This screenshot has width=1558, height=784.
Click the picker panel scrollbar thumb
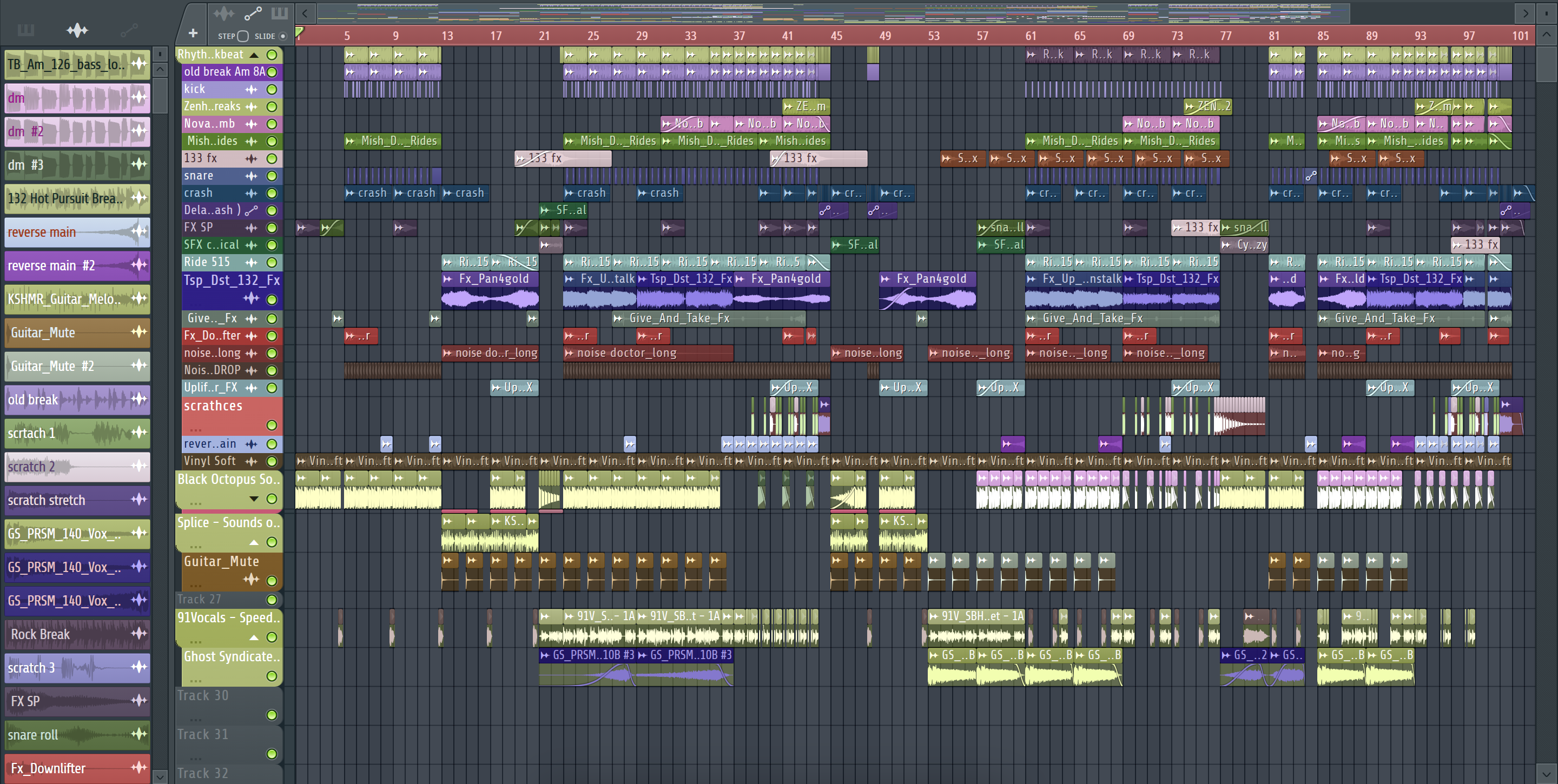160,95
